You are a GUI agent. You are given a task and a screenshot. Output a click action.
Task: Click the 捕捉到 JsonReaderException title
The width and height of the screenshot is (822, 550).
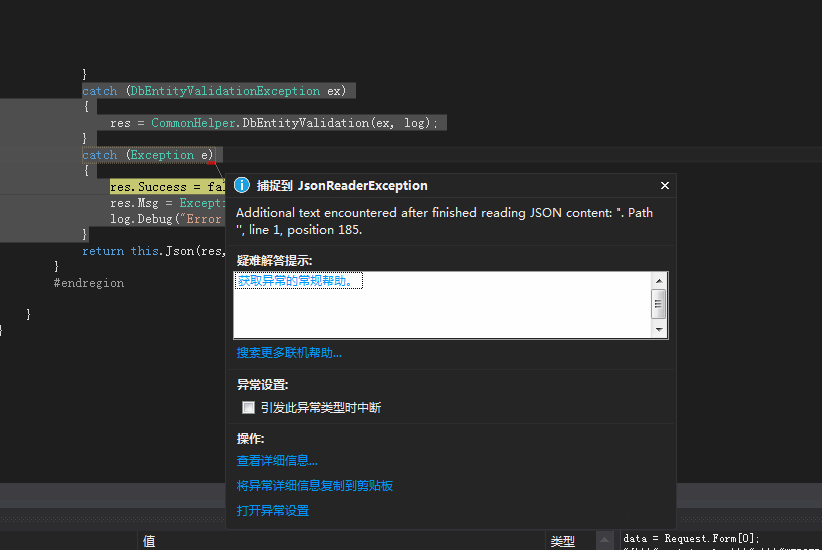(x=342, y=186)
